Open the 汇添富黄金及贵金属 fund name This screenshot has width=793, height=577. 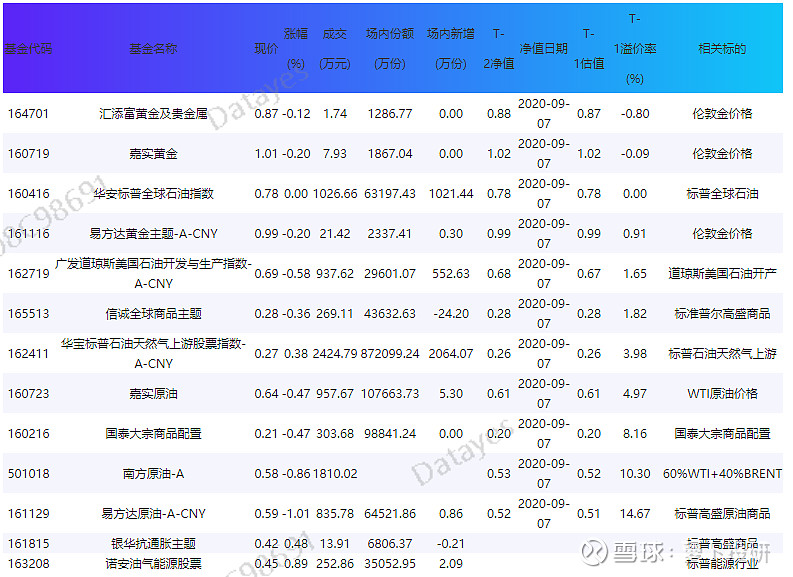tap(153, 114)
